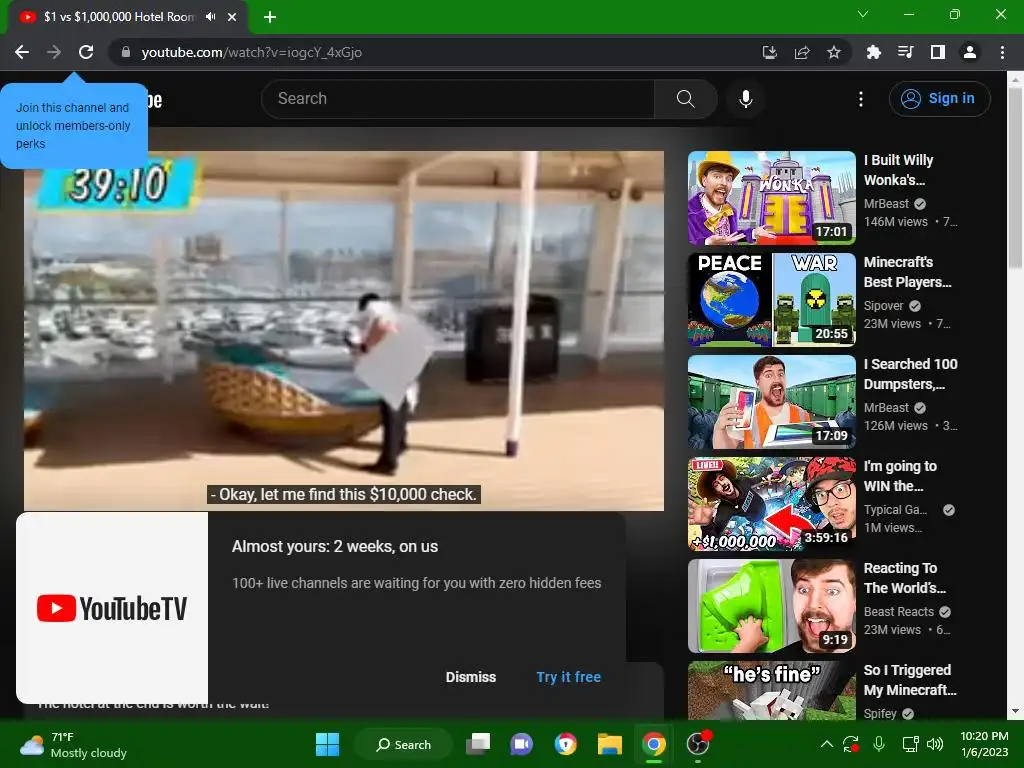Search with your voice microphone button
This screenshot has width=1024, height=768.
tap(746, 99)
